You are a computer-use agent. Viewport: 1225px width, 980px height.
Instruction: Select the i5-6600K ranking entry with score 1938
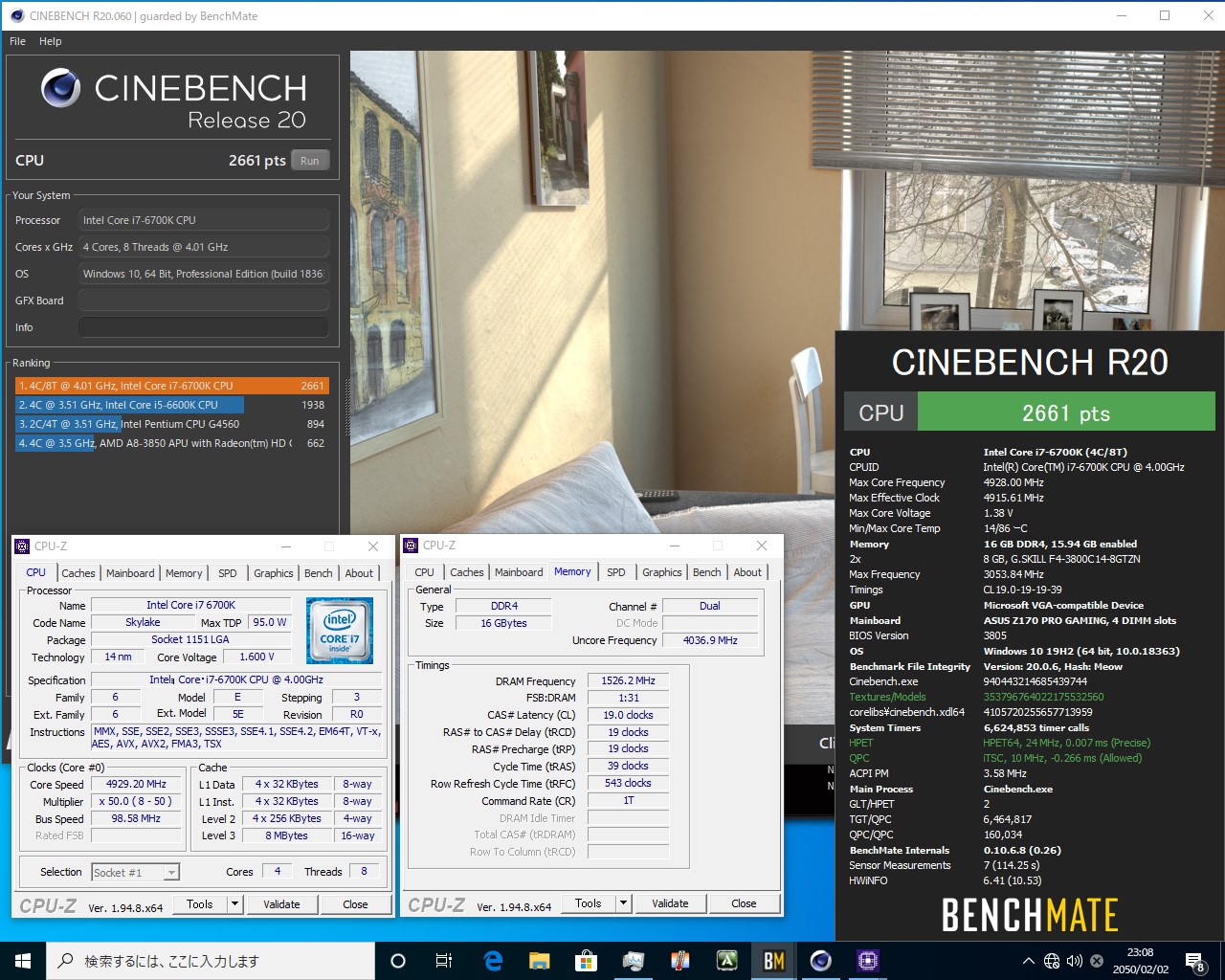pyautogui.click(x=172, y=405)
